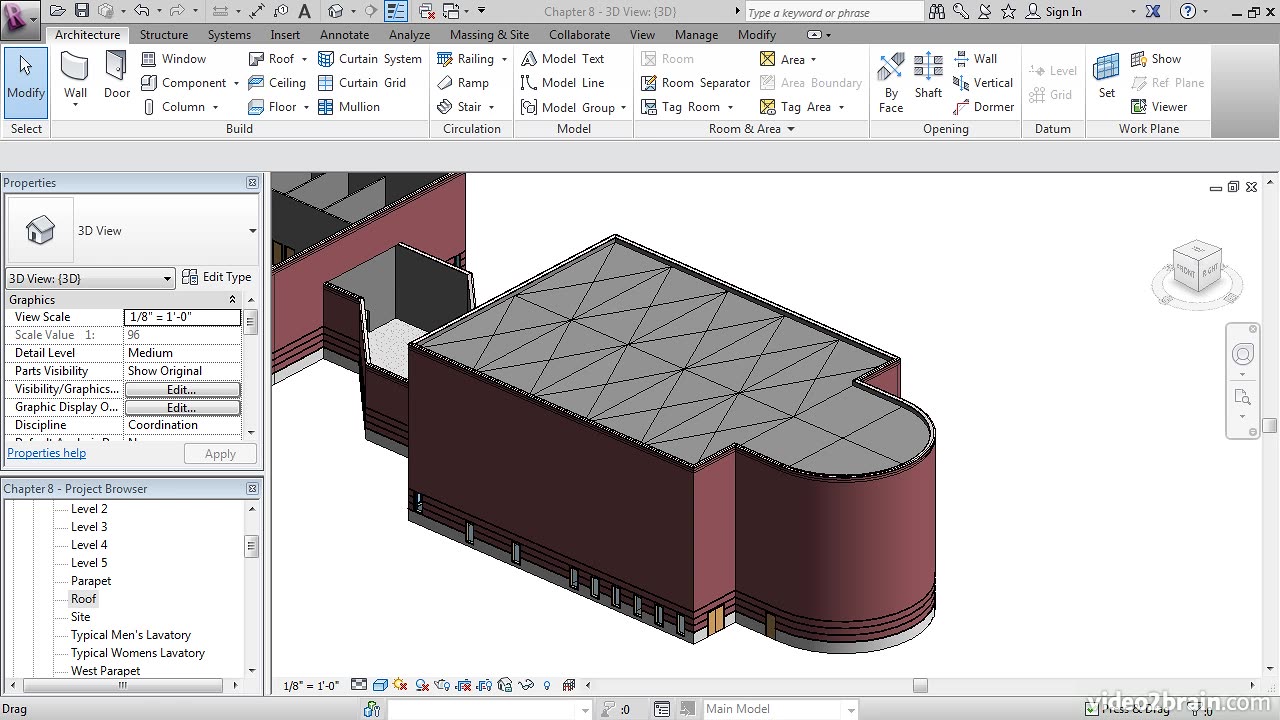
Task: Open the Properties help link
Action: [47, 453]
